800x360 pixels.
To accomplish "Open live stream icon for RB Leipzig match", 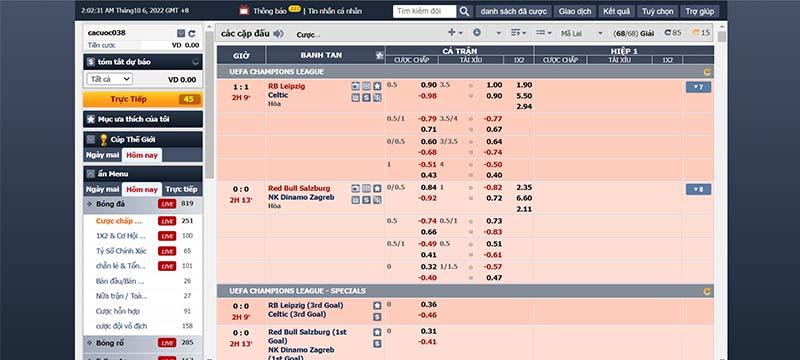I will (356, 86).
